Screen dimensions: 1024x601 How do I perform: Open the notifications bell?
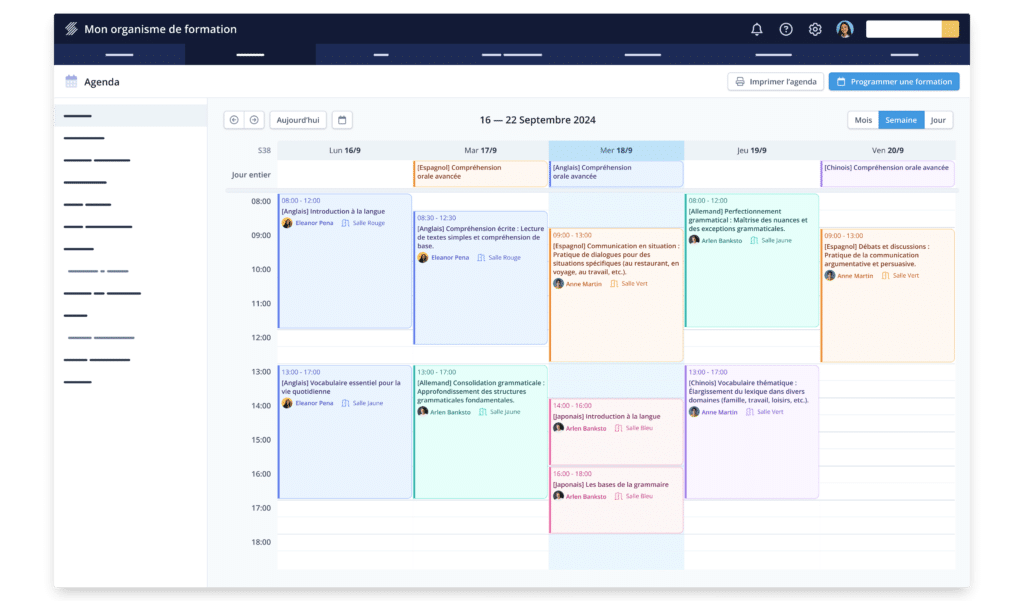[756, 29]
